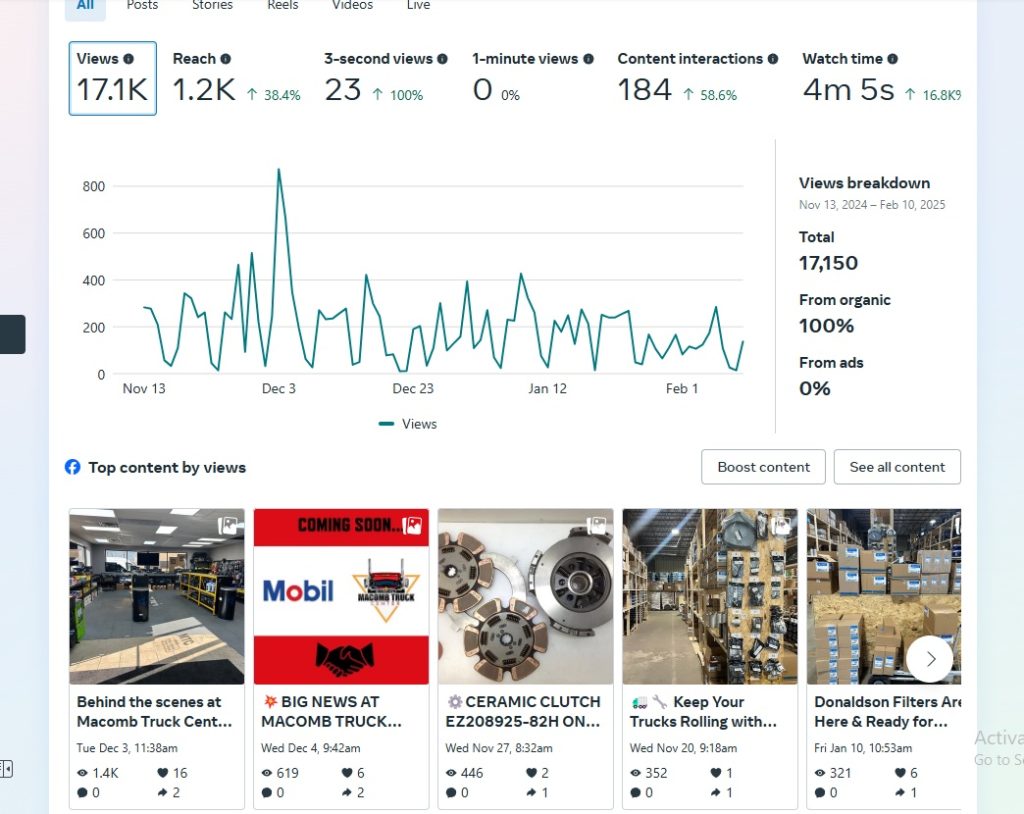Click the See all content button

tap(897, 467)
